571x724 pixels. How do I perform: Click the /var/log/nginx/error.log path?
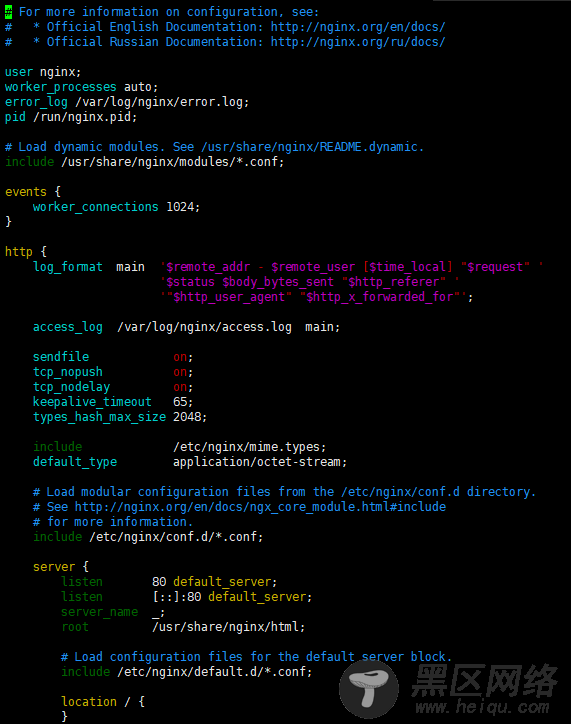point(159,102)
